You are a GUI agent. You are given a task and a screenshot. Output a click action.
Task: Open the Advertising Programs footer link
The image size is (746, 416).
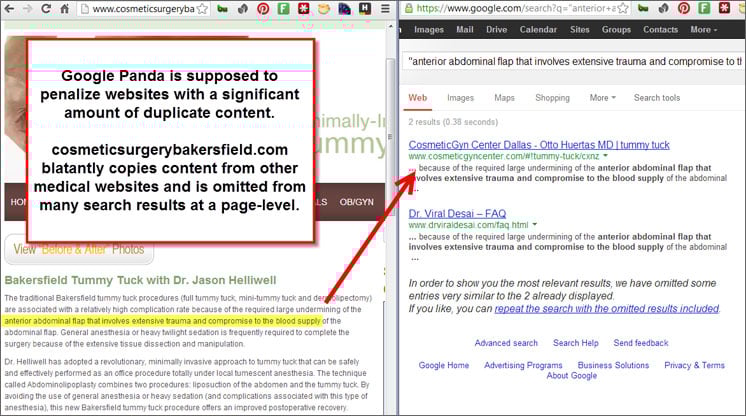[523, 365]
